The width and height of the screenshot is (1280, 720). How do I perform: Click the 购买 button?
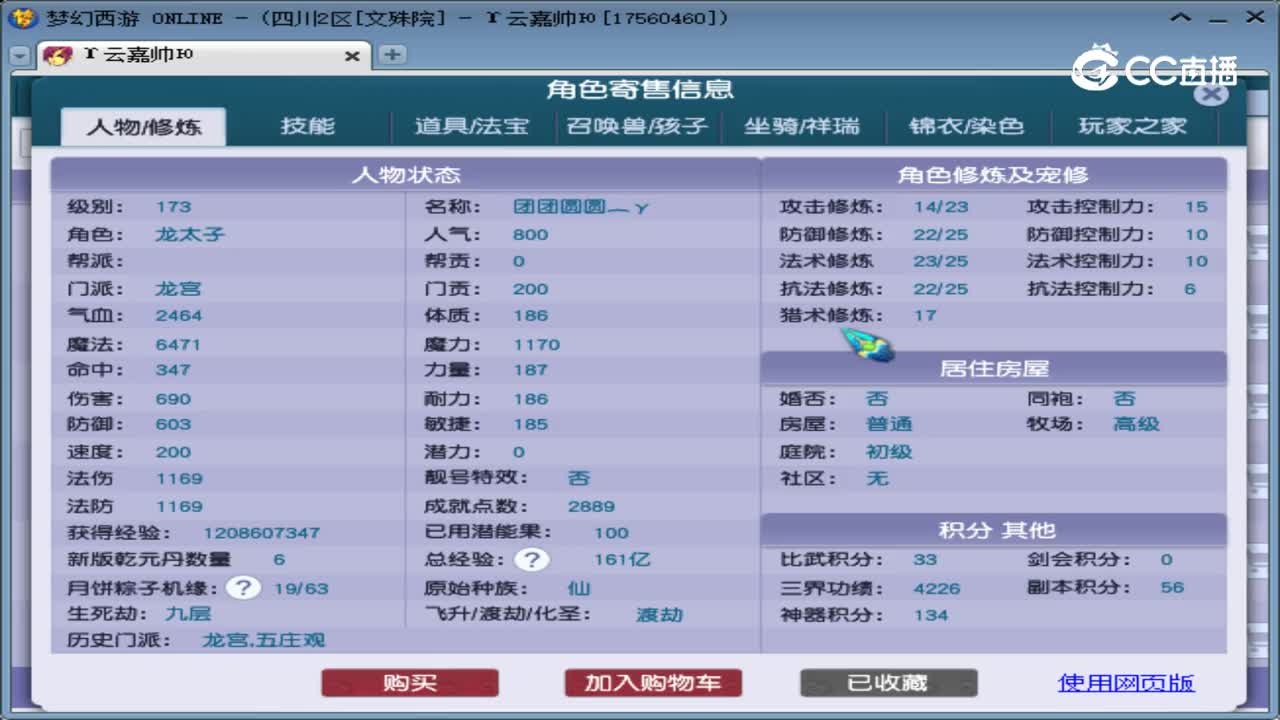click(x=410, y=683)
